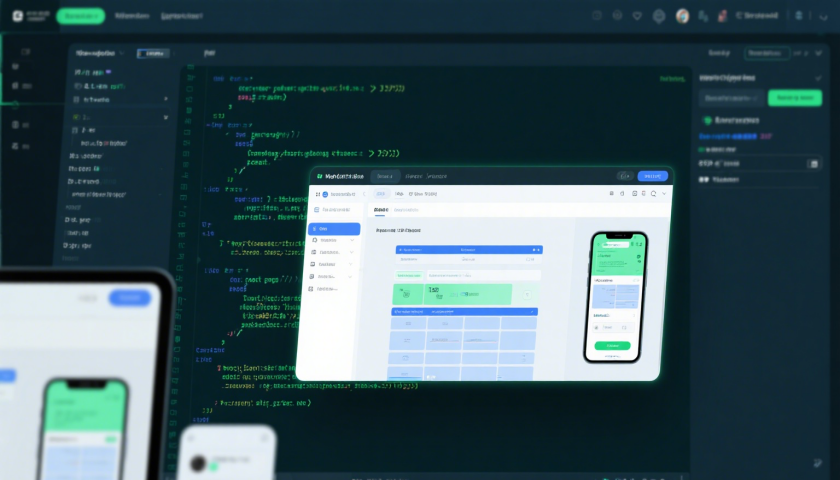The image size is (840, 480).
Task: Click the small square icon in right panel input row
Action: [813, 163]
